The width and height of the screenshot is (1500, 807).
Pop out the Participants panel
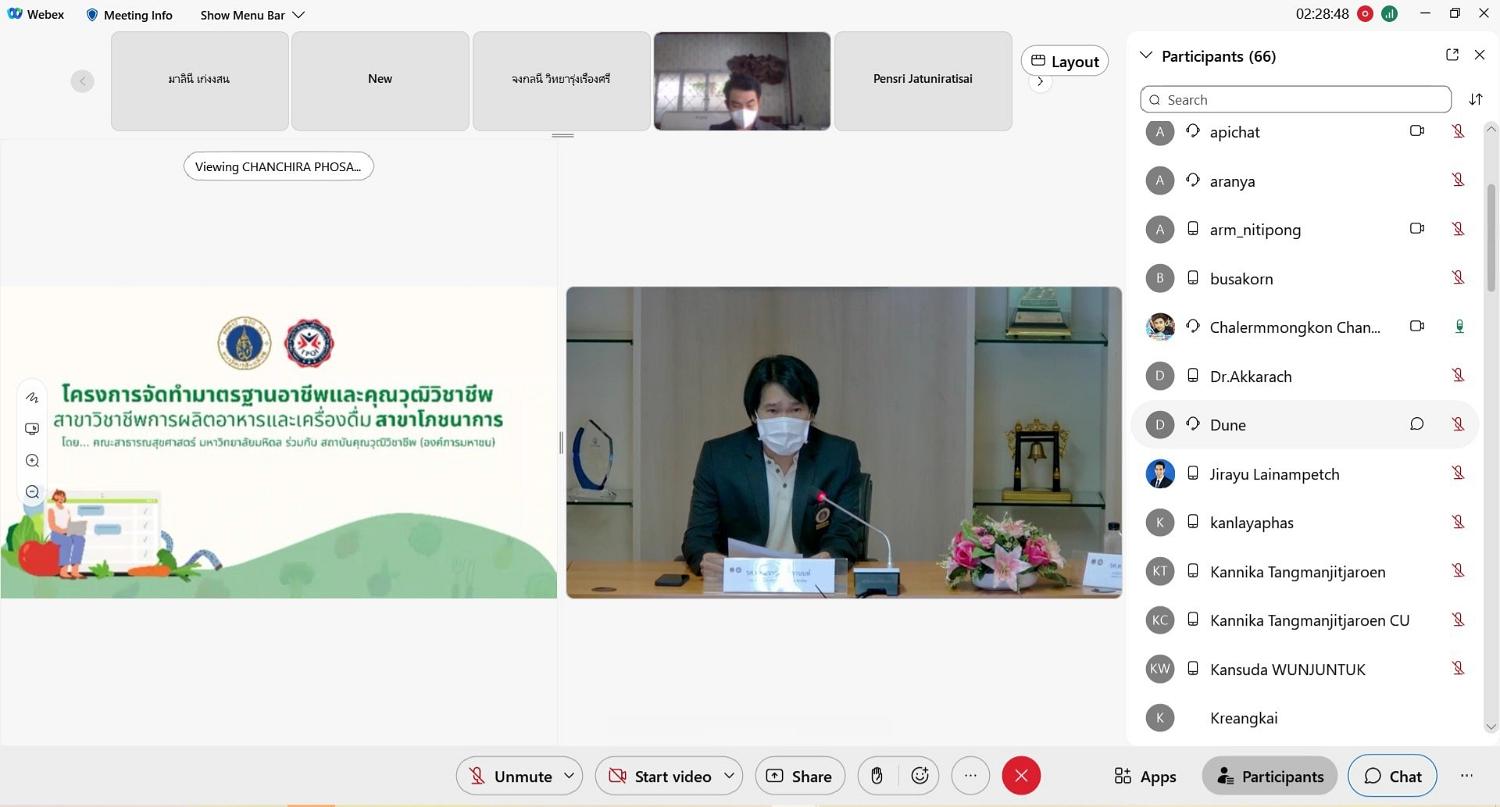pyautogui.click(x=1452, y=55)
